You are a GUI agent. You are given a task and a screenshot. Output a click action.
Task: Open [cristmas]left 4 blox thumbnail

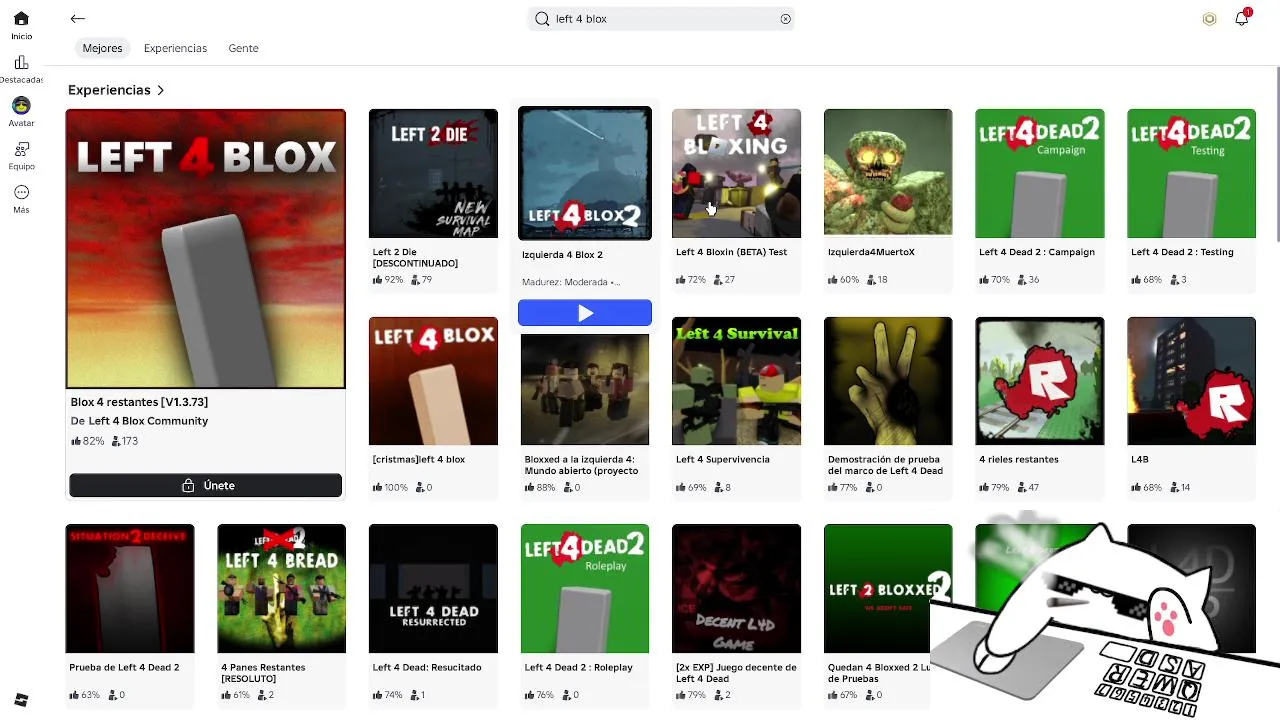tap(433, 381)
